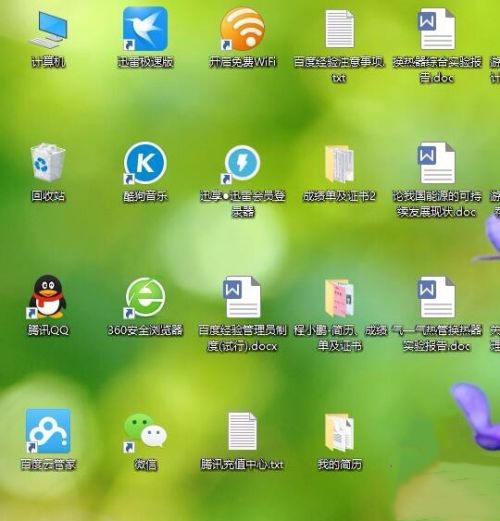
Task: Open the 微信 WeChat shortcut
Action: click(x=145, y=432)
